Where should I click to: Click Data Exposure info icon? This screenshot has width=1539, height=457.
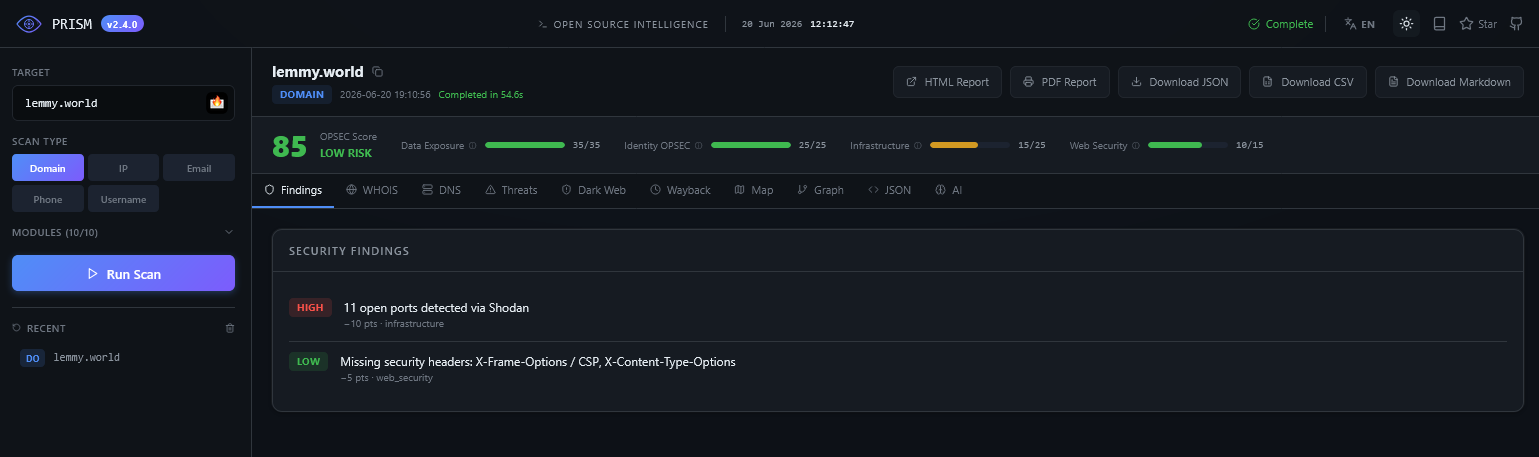(472, 146)
